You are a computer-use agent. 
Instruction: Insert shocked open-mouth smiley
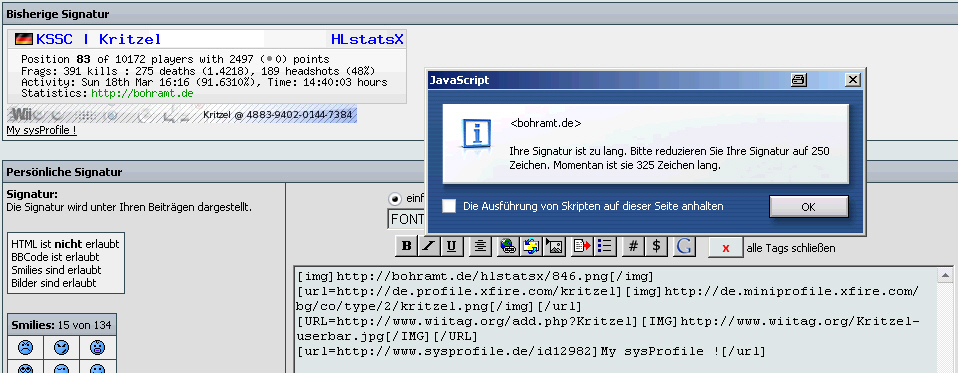[x=97, y=348]
